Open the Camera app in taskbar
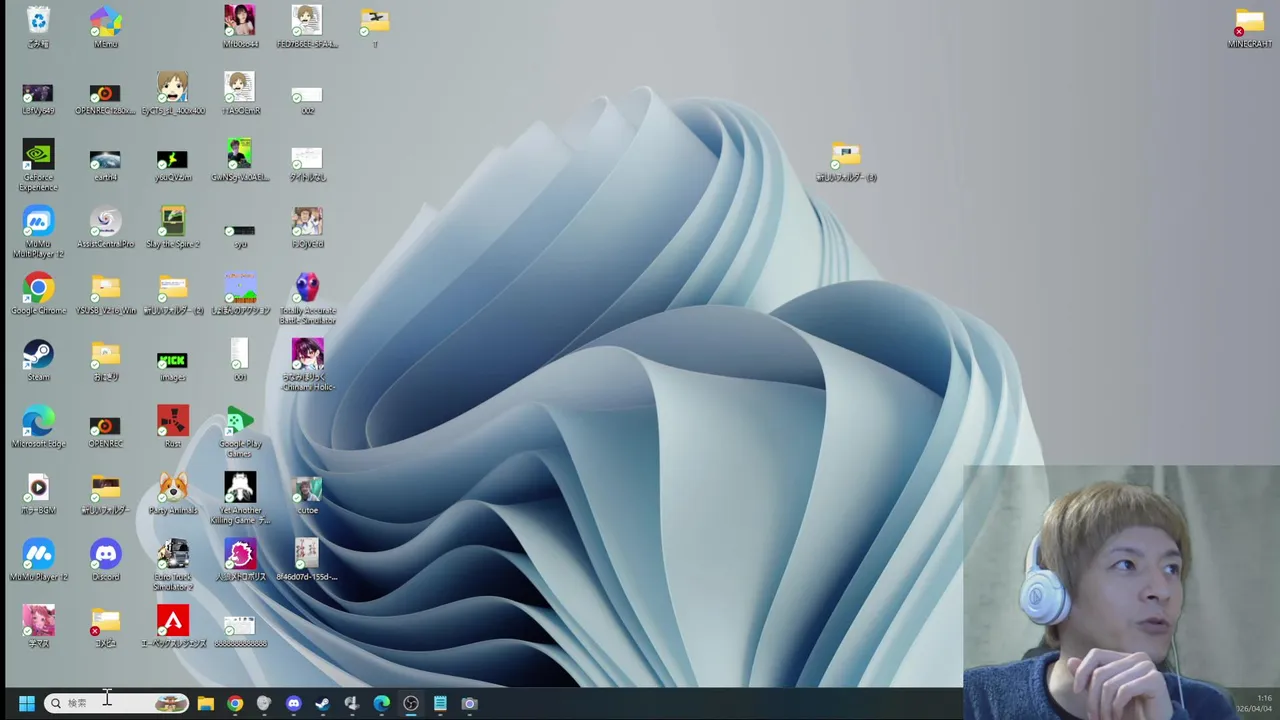The width and height of the screenshot is (1280, 720). 469,704
